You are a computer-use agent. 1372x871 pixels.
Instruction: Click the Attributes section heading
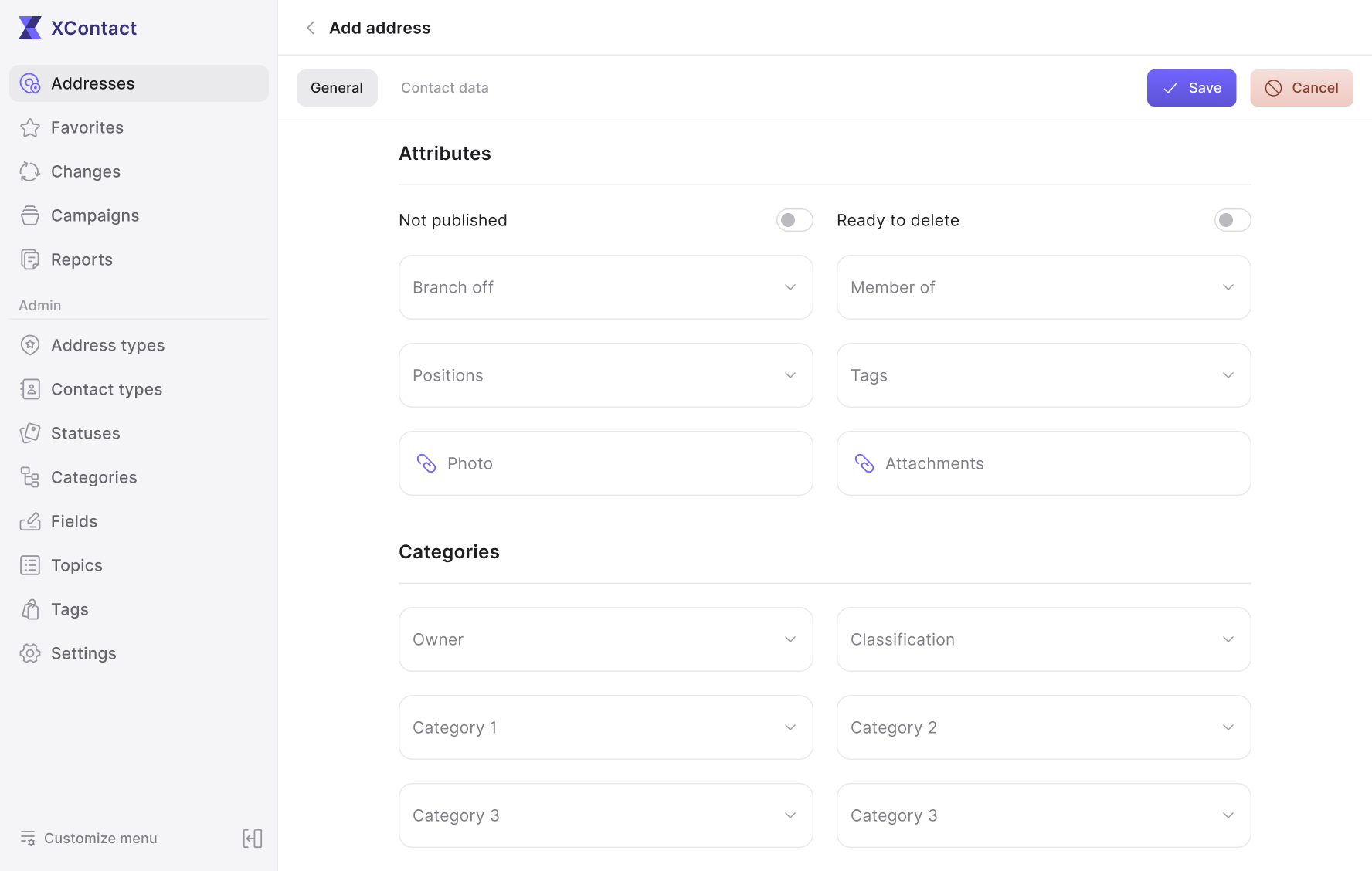[x=445, y=154]
